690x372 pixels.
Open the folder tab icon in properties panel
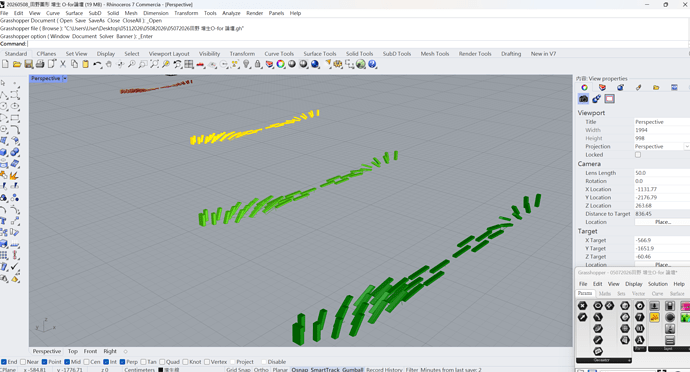(x=656, y=87)
